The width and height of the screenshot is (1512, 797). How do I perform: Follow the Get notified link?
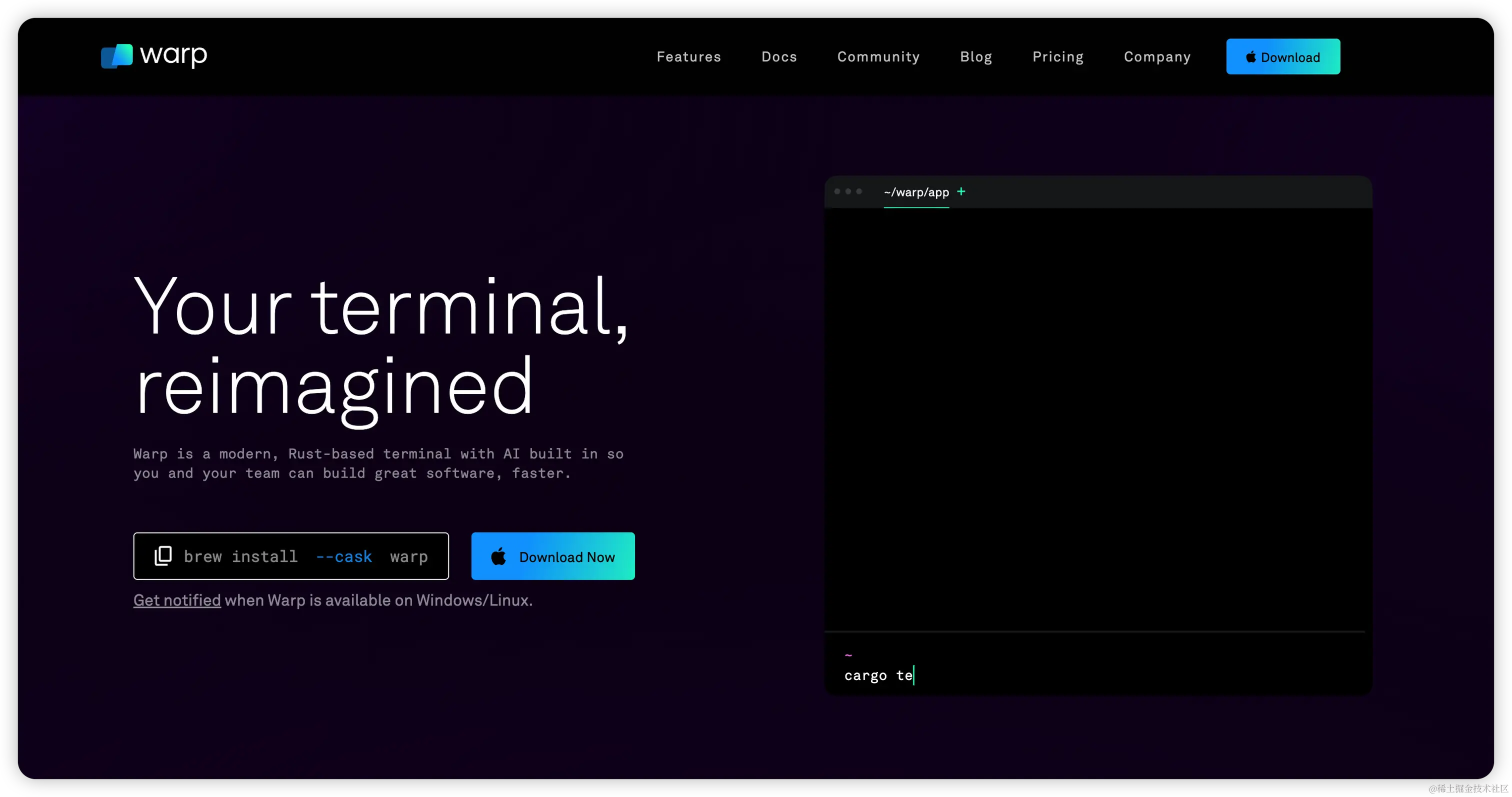click(176, 600)
